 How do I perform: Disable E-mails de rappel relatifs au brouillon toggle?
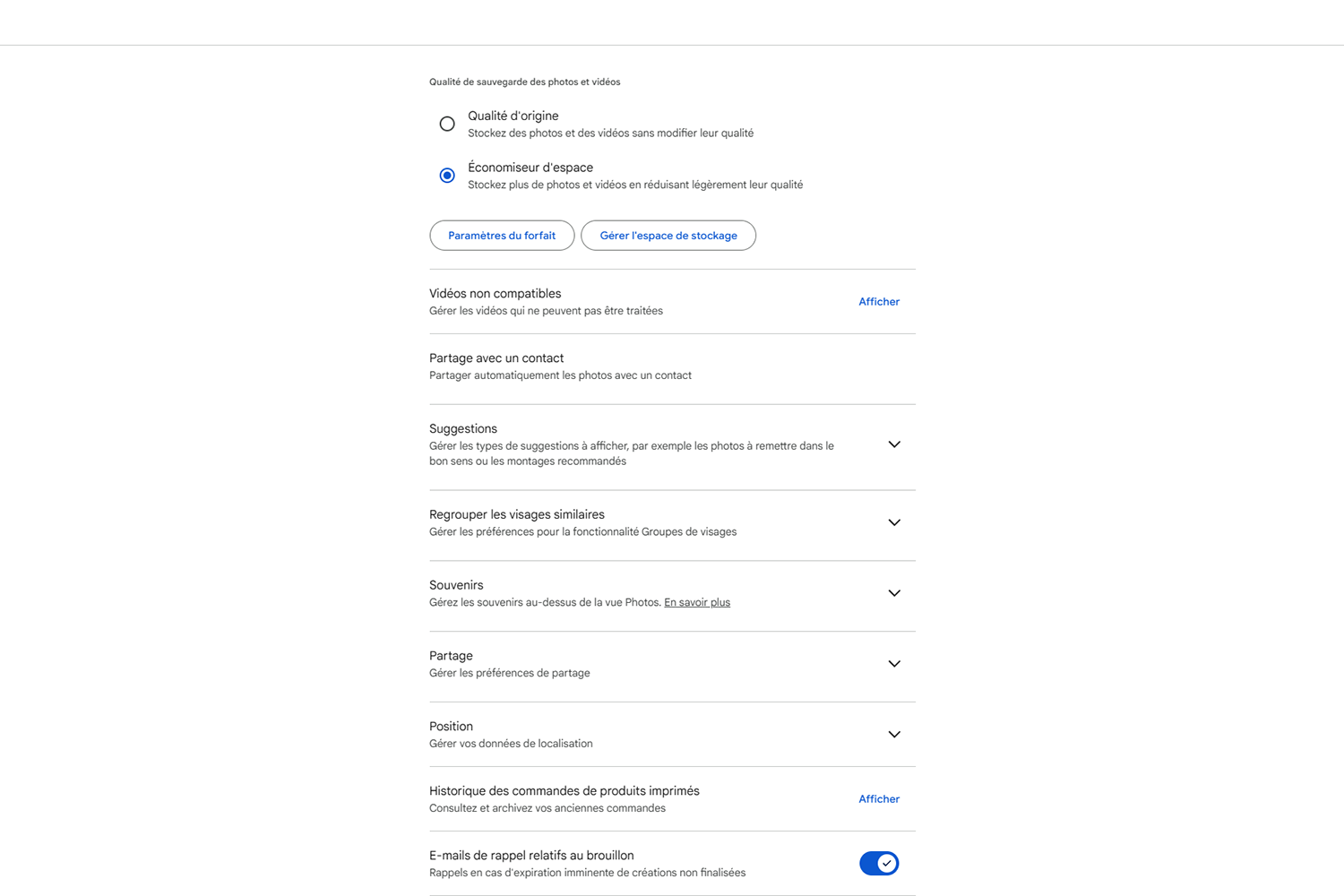pos(878,863)
